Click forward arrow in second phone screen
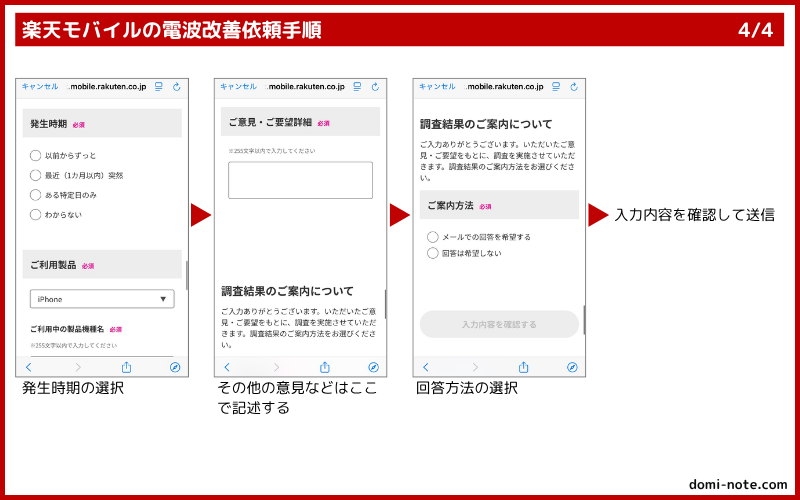Viewport: 800px width, 500px height. tap(277, 367)
